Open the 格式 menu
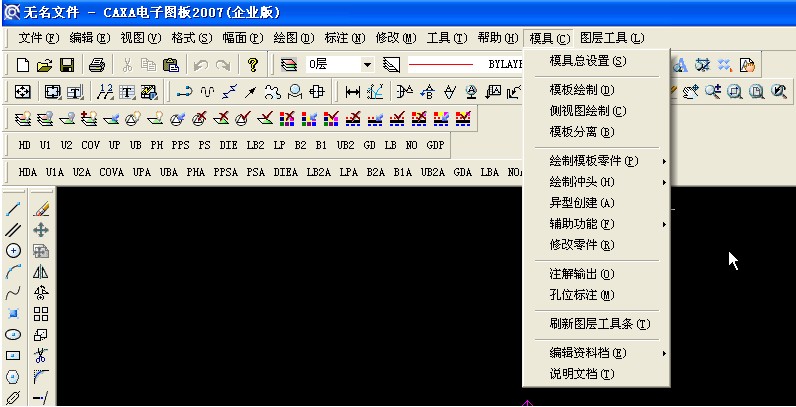 coord(191,38)
